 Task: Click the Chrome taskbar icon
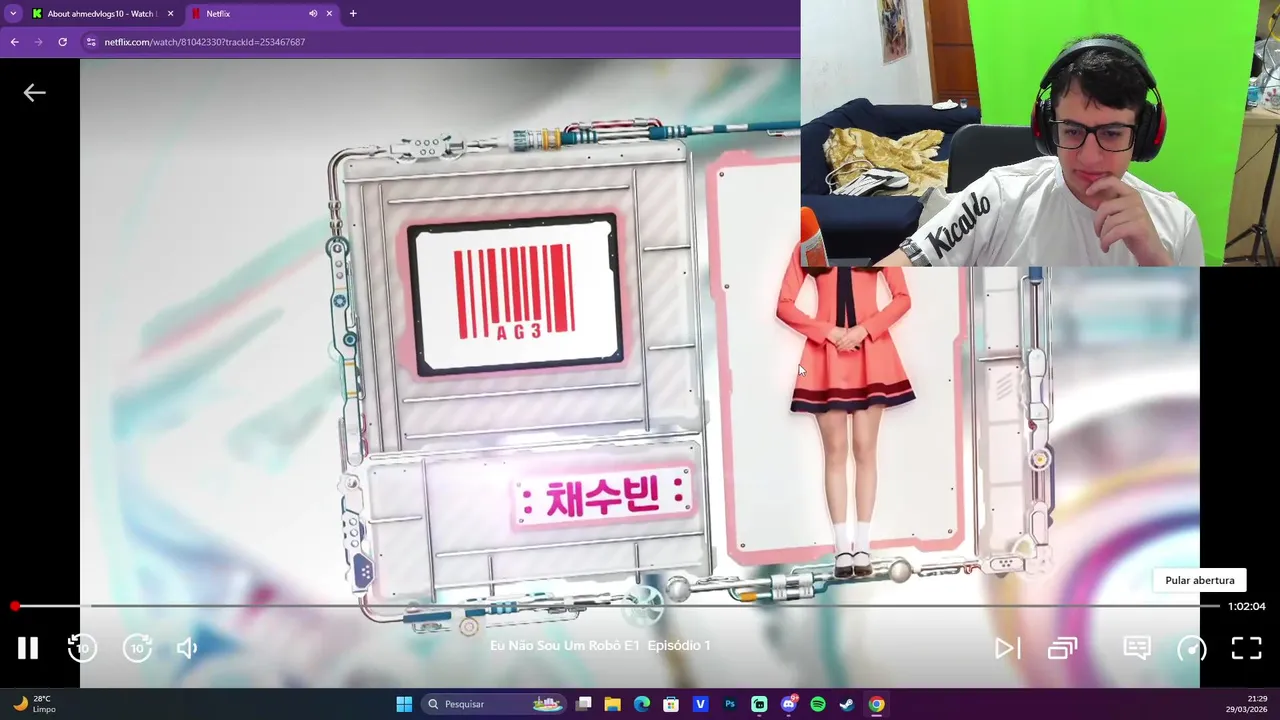[876, 704]
